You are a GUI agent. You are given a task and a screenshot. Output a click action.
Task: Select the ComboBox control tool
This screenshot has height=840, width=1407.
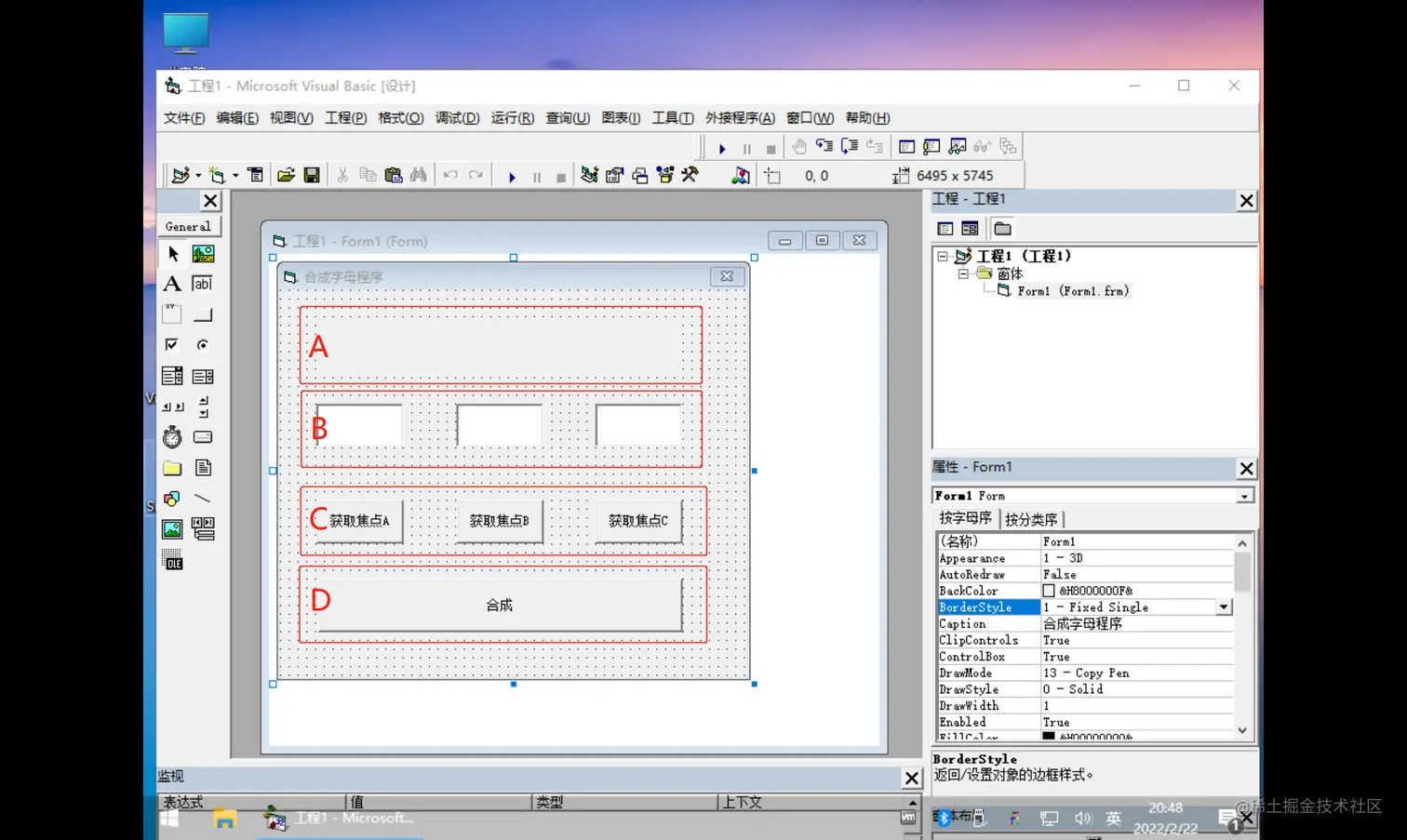[172, 376]
